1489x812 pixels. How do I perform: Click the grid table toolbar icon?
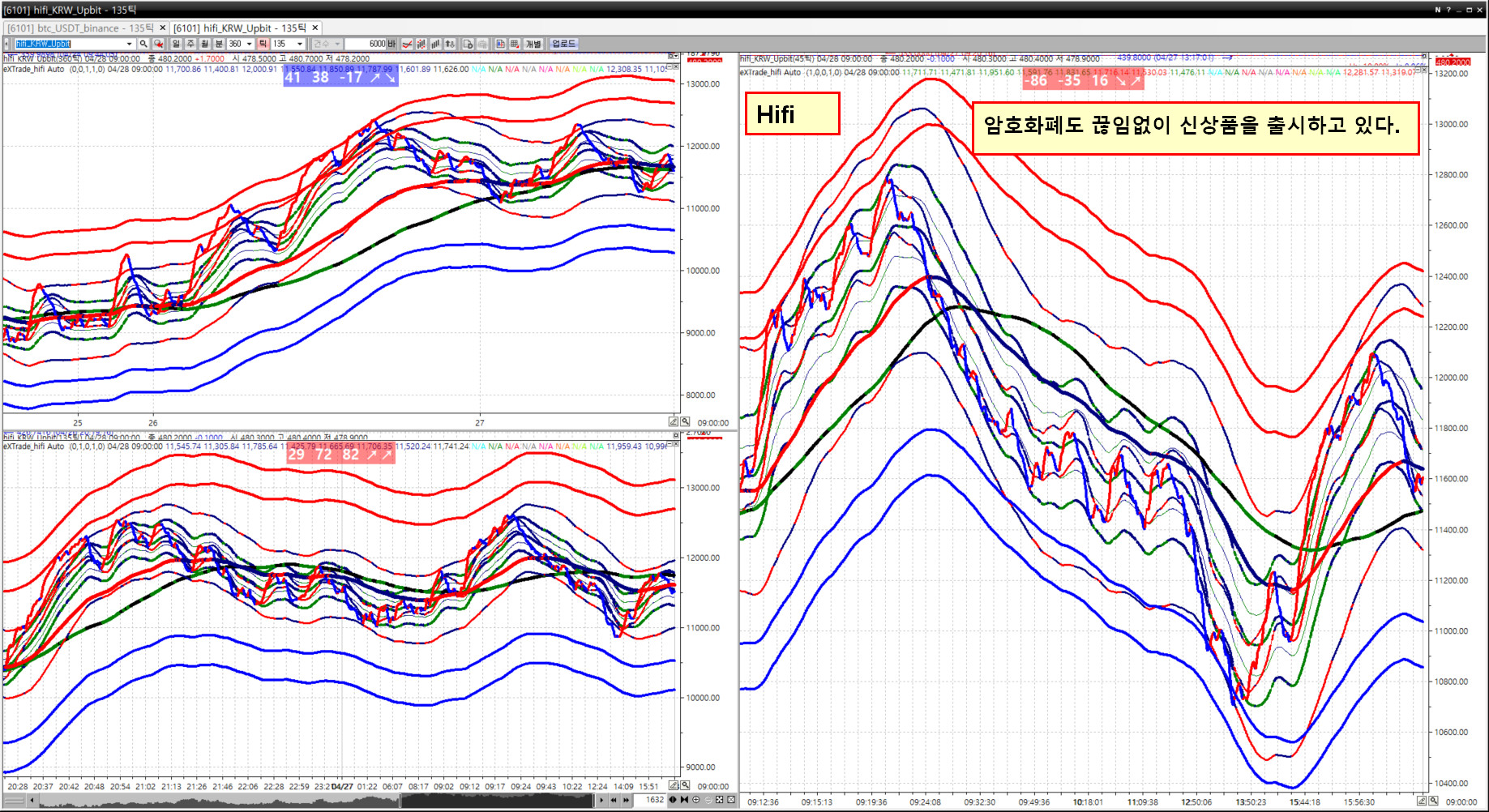[x=514, y=44]
